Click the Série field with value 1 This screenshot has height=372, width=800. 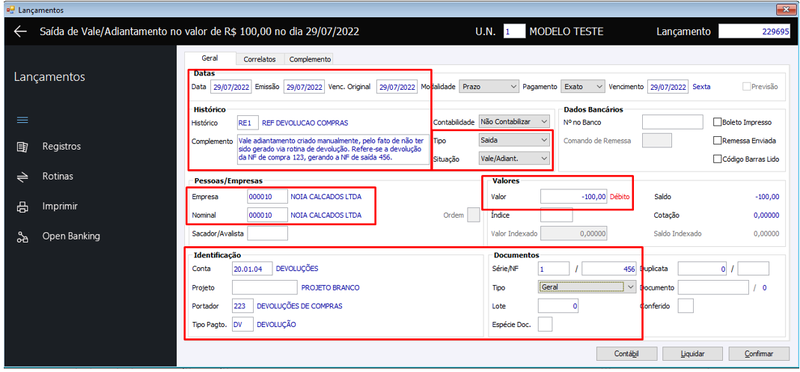pyautogui.click(x=554, y=268)
